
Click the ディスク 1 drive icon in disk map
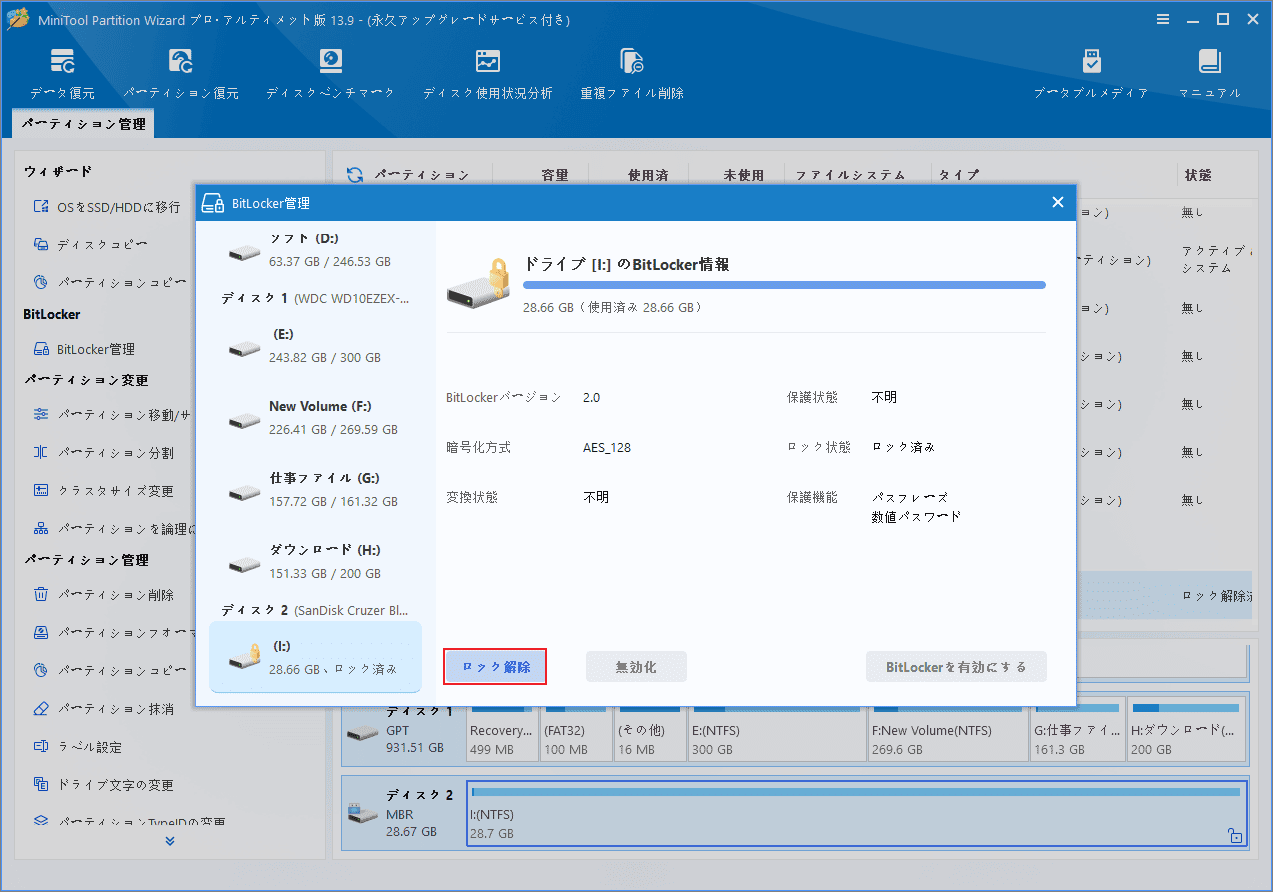363,733
